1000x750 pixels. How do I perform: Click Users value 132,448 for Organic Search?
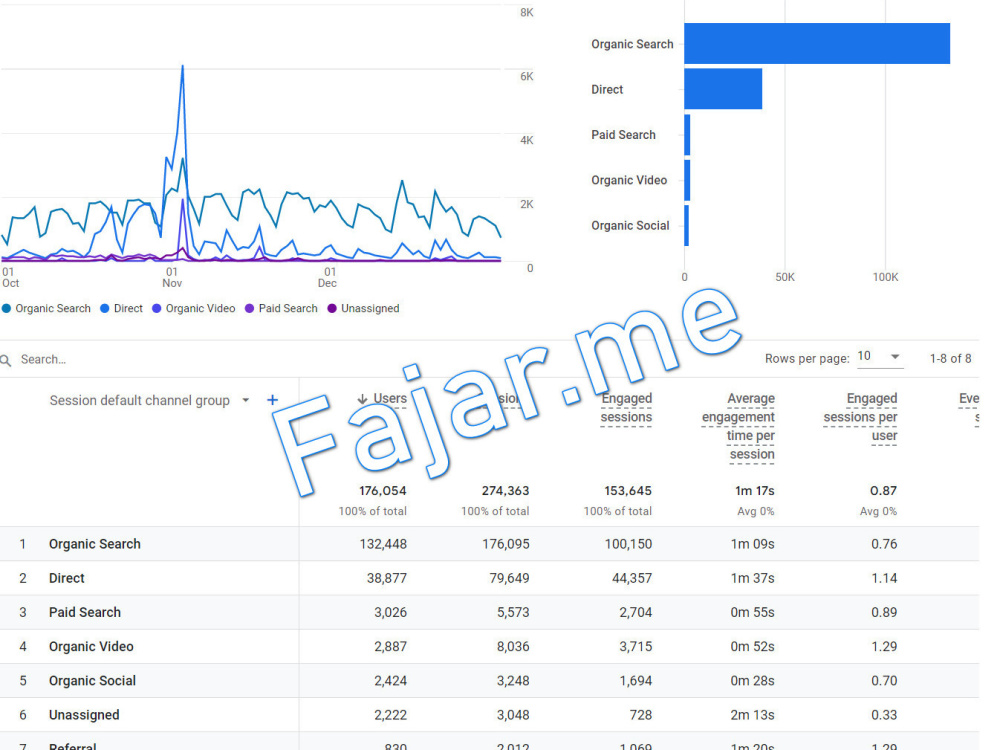point(383,544)
